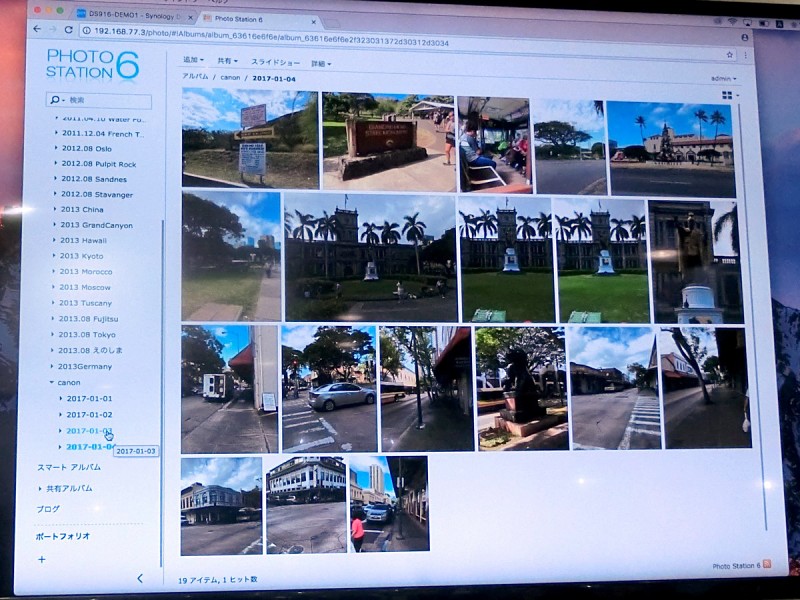Select the 2012.08 Oslo album
This screenshot has height=600, width=800.
coord(87,148)
